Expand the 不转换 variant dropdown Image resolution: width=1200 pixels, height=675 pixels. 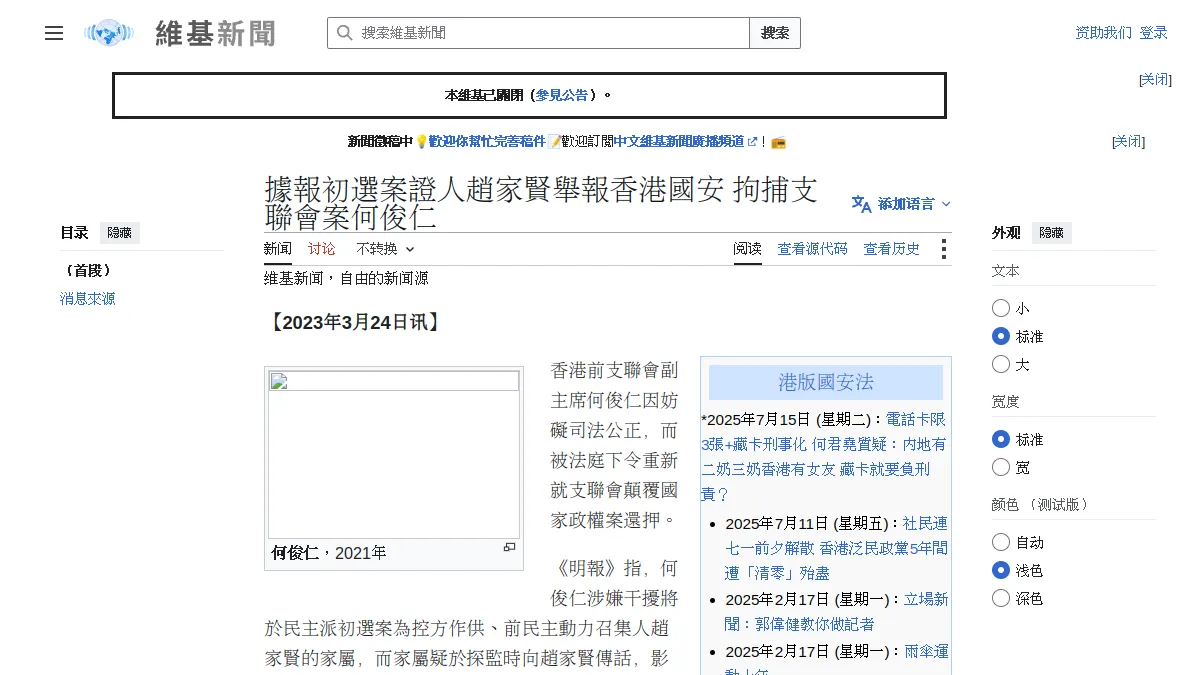coord(385,249)
